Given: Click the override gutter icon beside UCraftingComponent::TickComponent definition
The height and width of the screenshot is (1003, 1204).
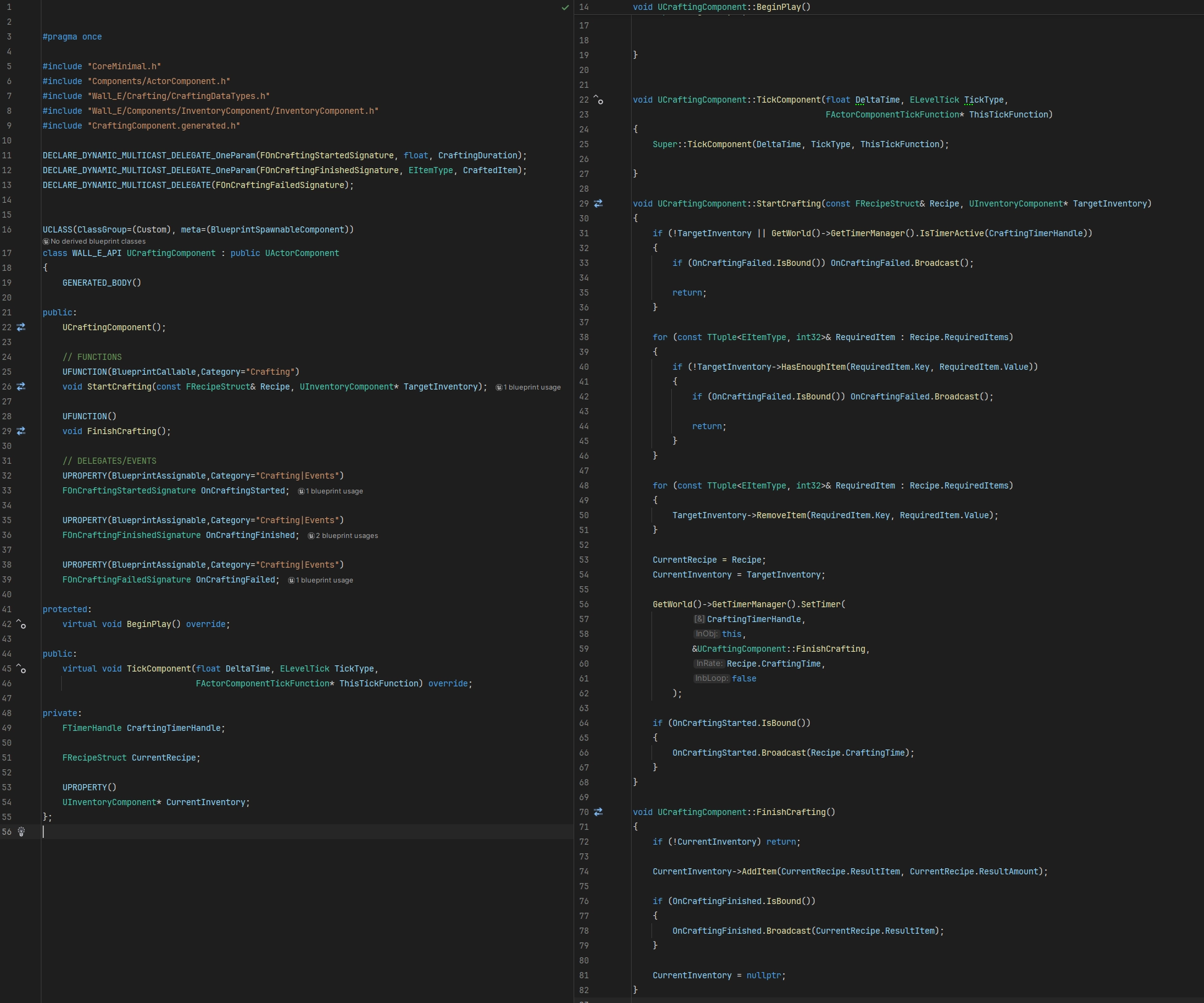Looking at the screenshot, I should point(598,100).
